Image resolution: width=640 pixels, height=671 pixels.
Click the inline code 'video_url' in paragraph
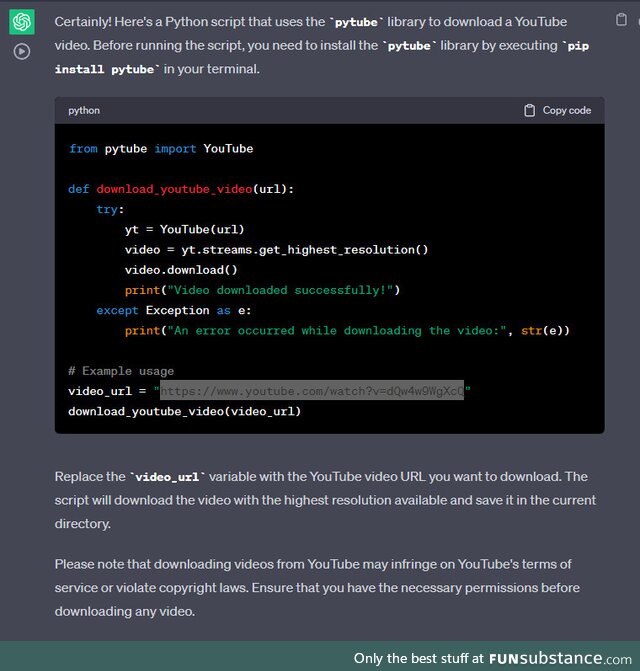(x=167, y=477)
